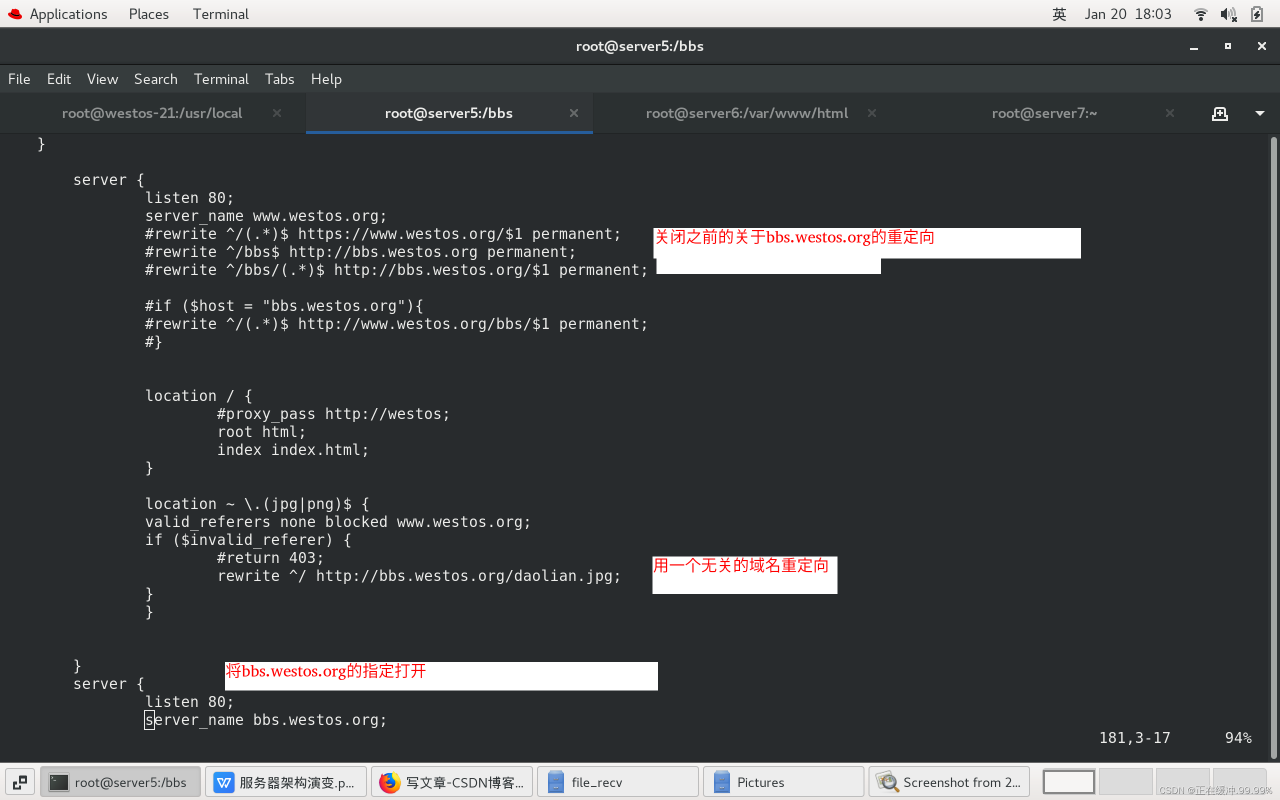Click the volume speaker icon

[1229, 14]
